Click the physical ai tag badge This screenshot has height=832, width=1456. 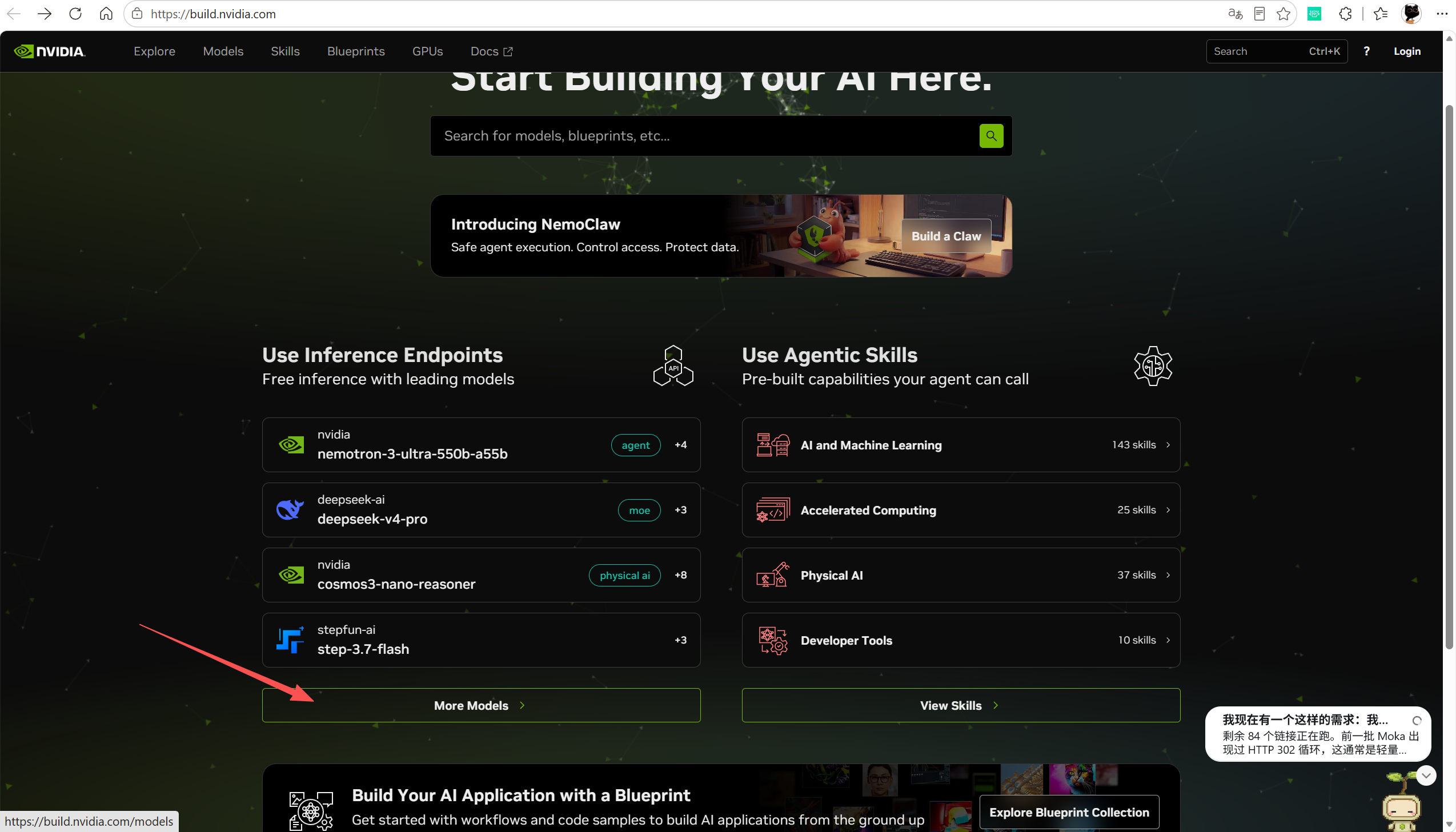[x=624, y=575]
